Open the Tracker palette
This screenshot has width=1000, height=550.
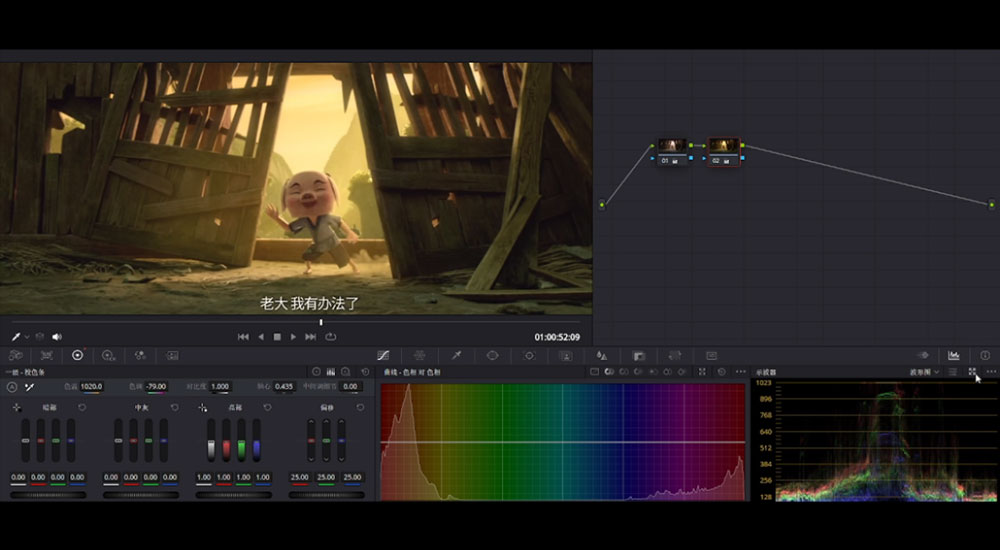pyautogui.click(x=529, y=355)
